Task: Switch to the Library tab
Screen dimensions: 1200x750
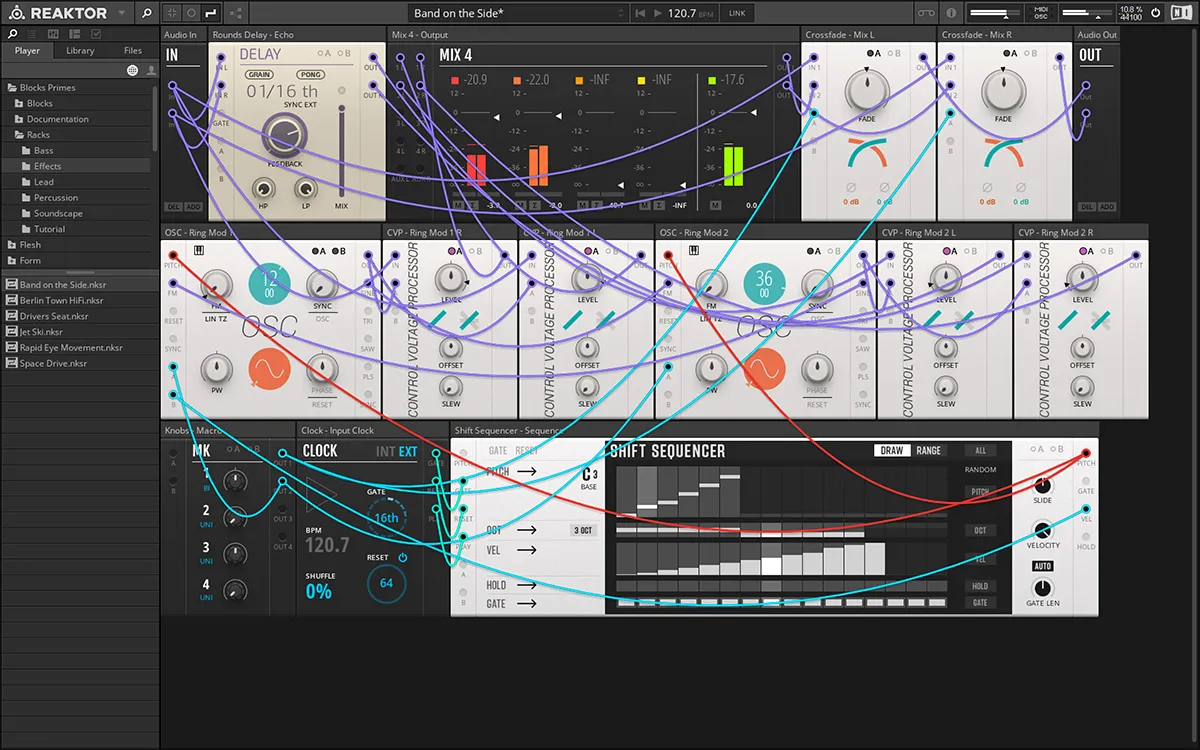Action: (80, 50)
